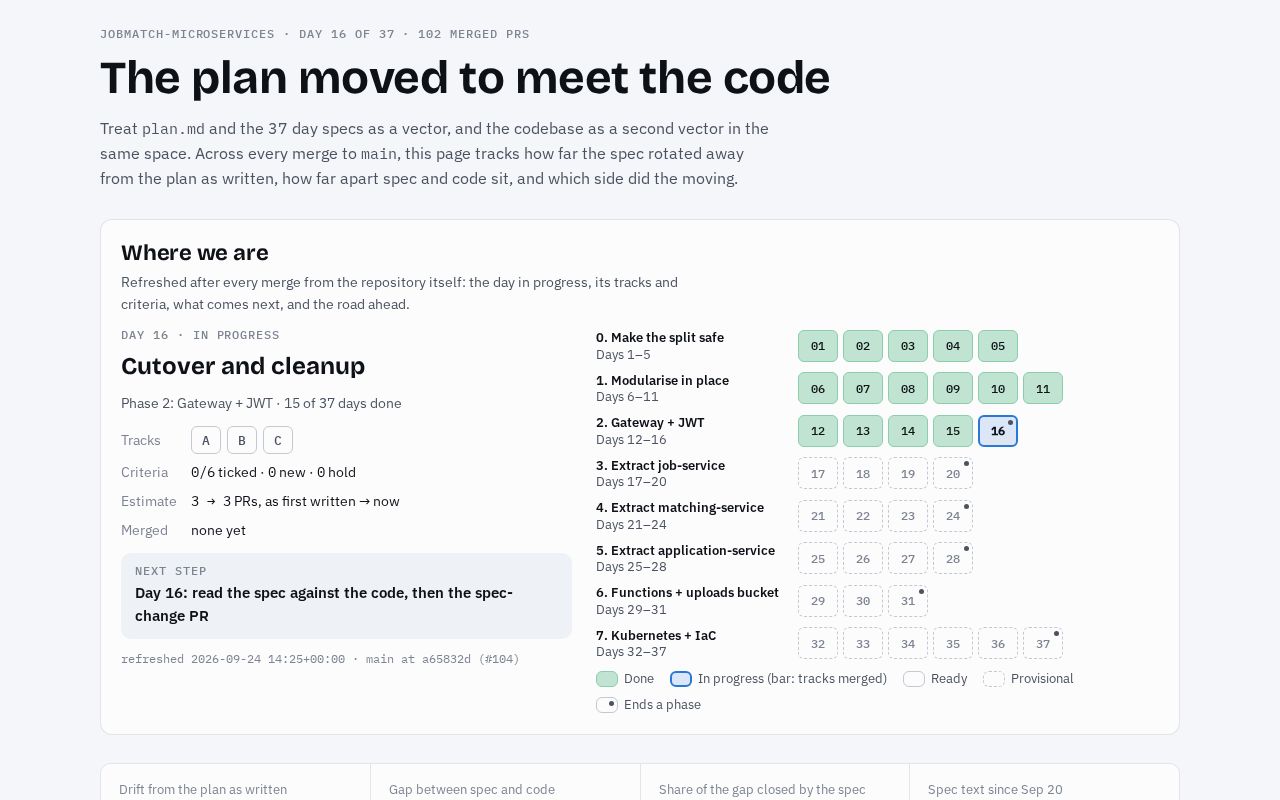Open day 09 tile
This screenshot has height=800, width=1280.
pyautogui.click(x=953, y=388)
